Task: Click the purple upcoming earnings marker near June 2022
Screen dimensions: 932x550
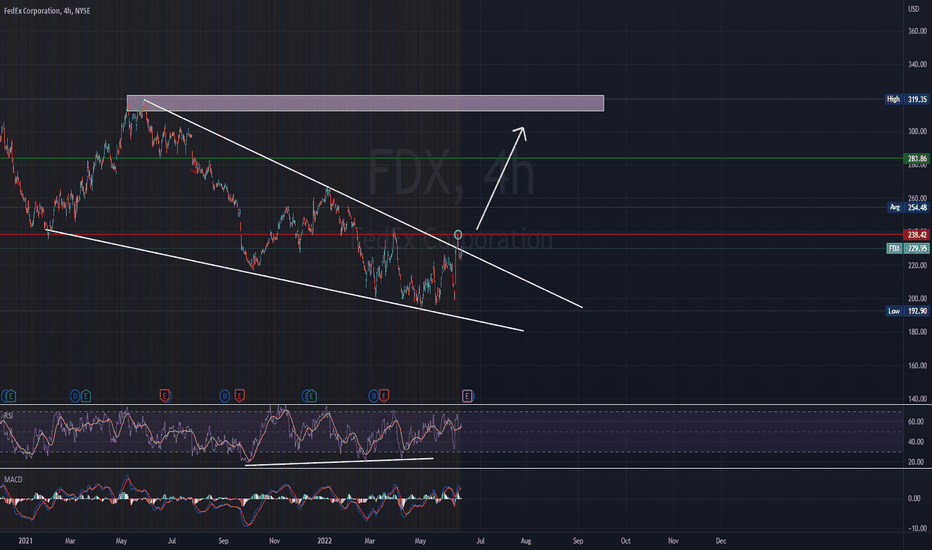Action: [x=467, y=396]
